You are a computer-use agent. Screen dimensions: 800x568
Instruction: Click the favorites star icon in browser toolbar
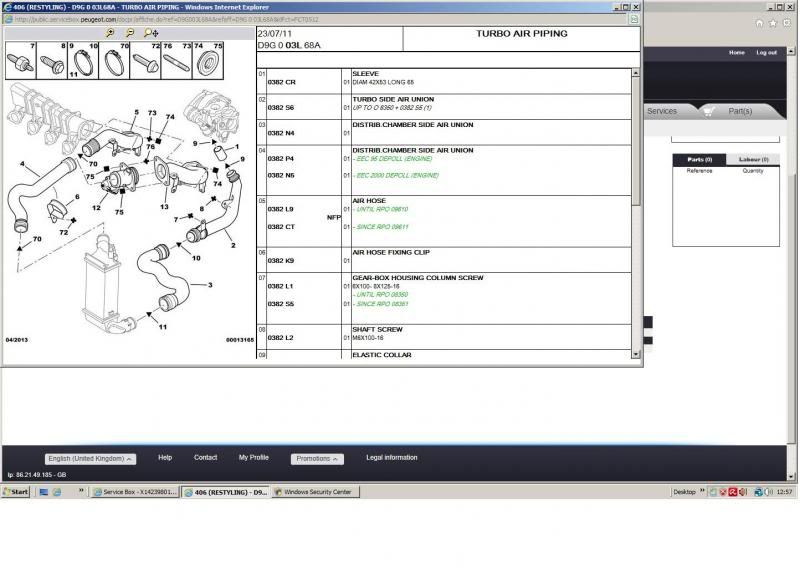(773, 23)
